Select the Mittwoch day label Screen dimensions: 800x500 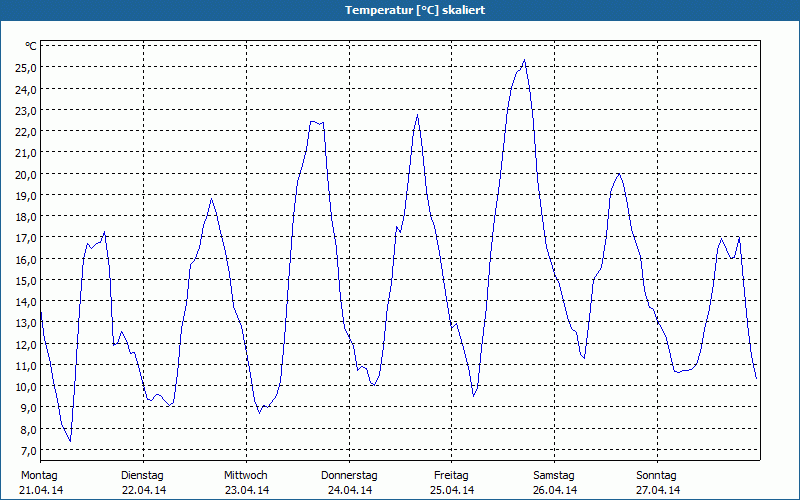coord(246,475)
